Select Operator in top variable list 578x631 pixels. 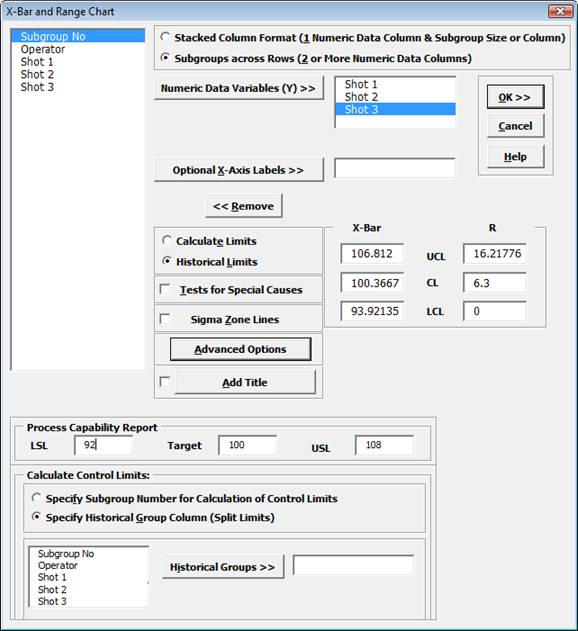(x=78, y=49)
